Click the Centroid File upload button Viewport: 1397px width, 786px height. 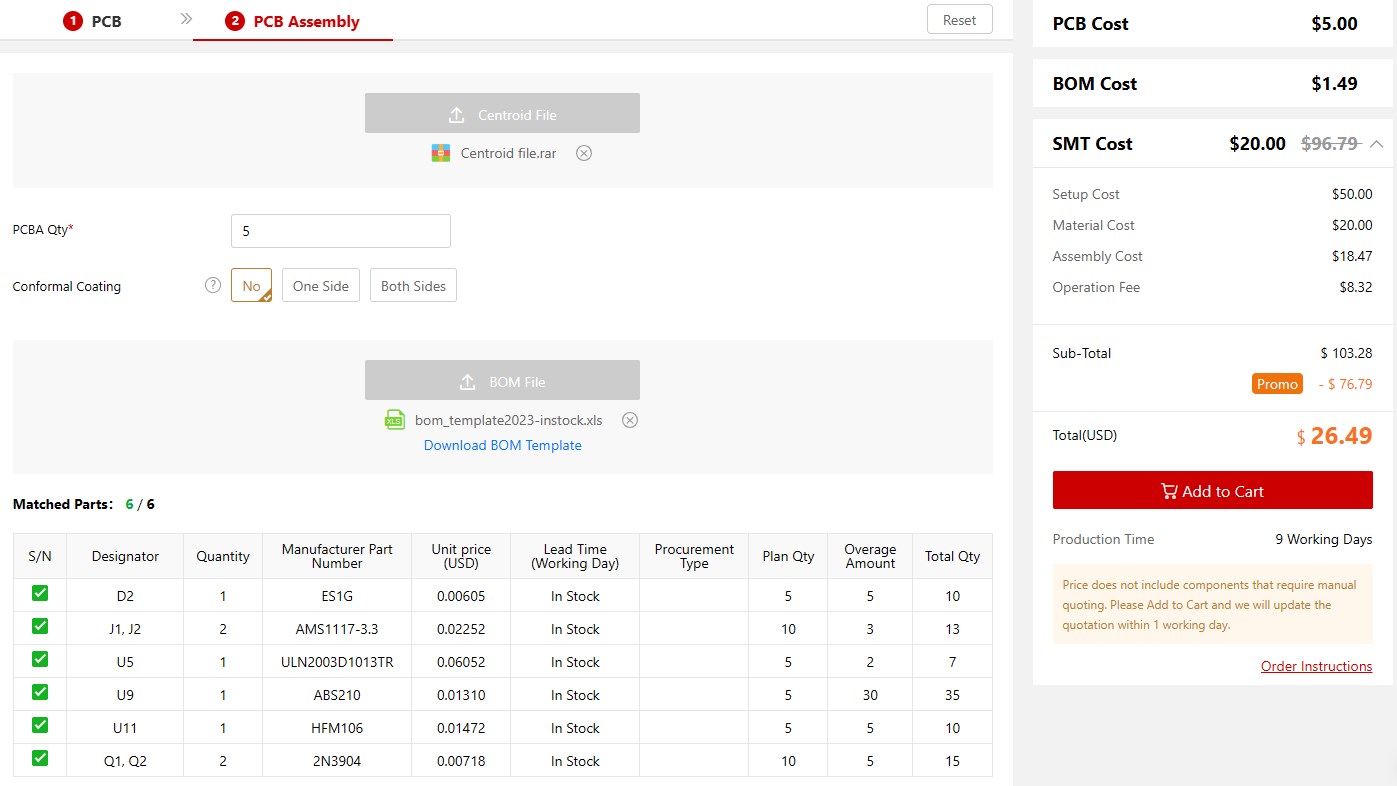tap(502, 114)
